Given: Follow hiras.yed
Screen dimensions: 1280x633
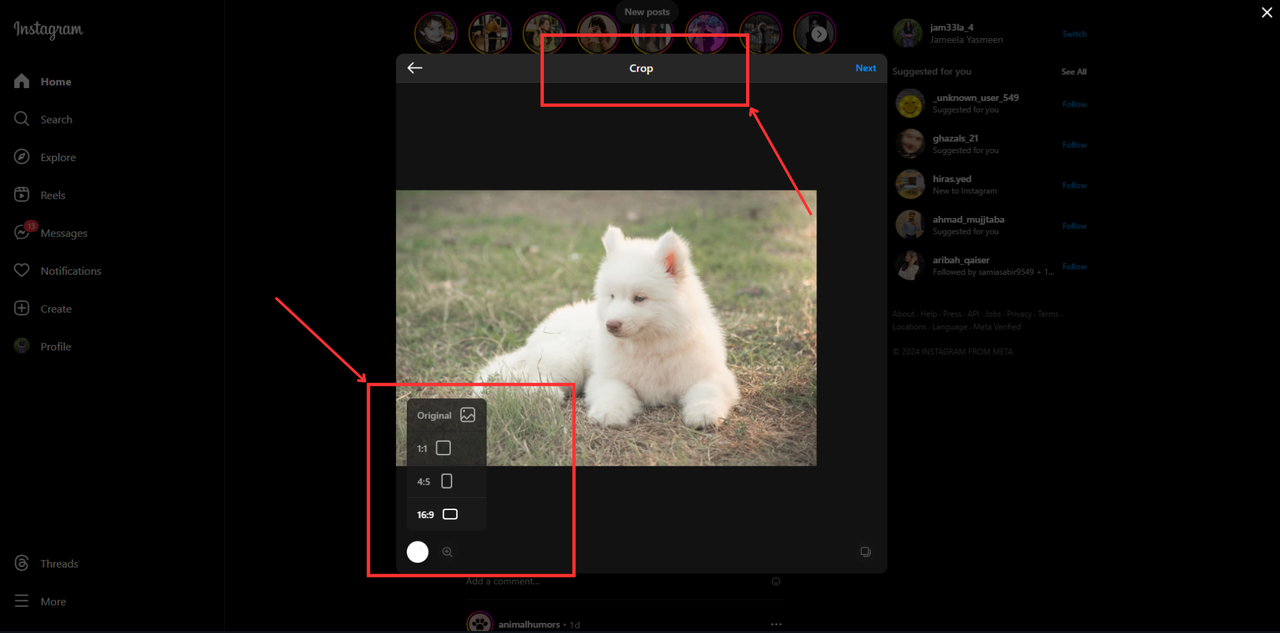Looking at the screenshot, I should click(x=1074, y=185).
